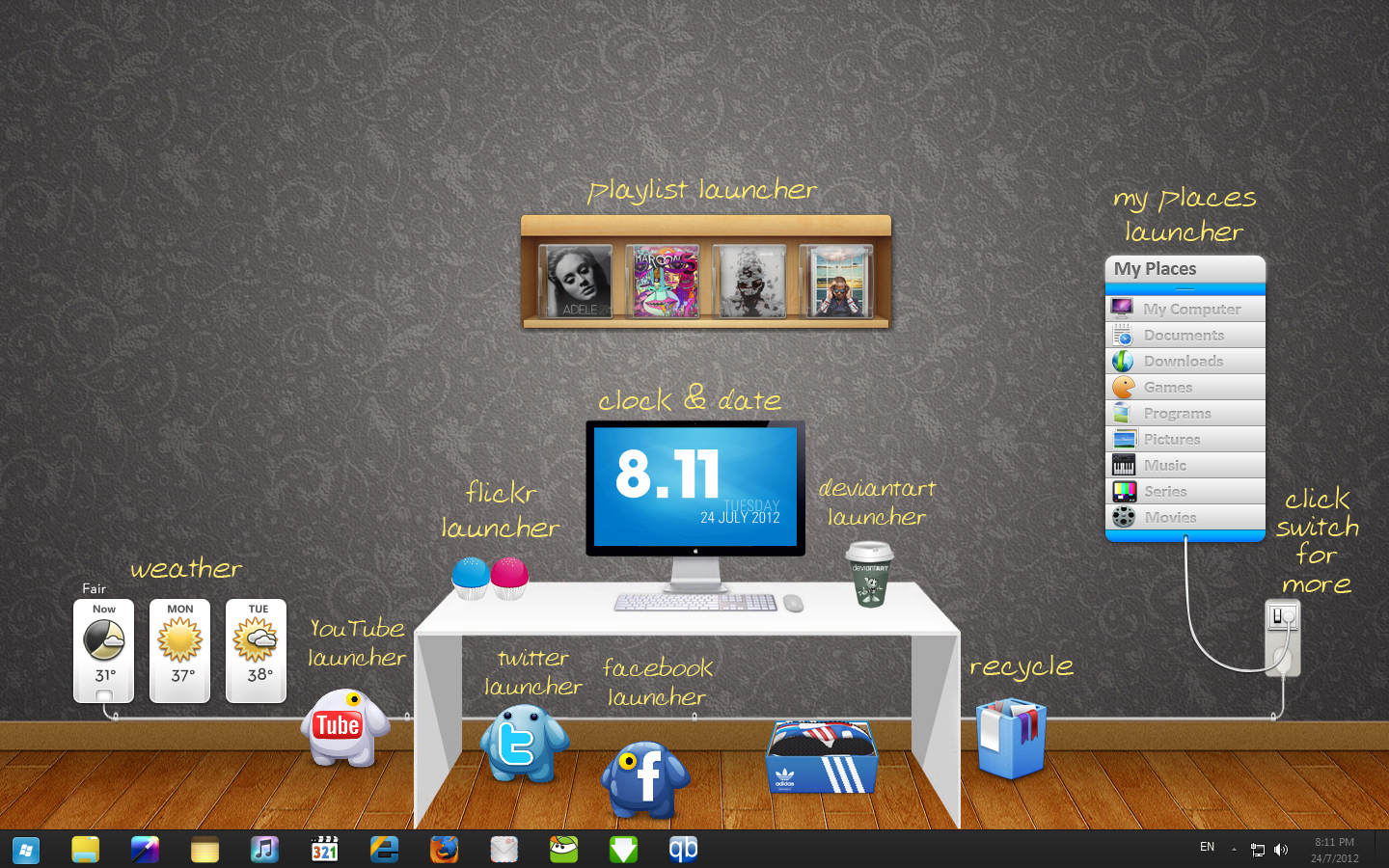
Task: Click the MON weather card showing 37°
Action: 179,651
